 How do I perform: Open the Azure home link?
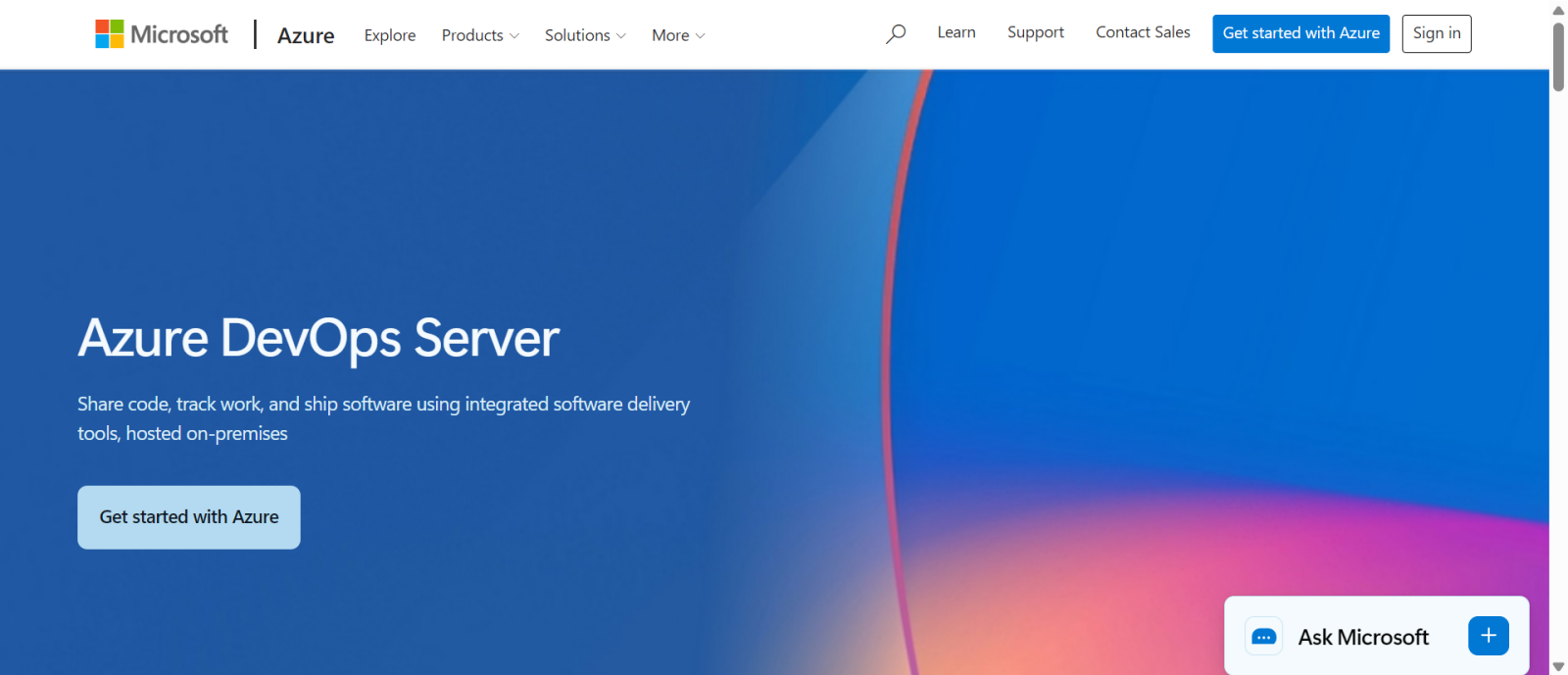(x=306, y=35)
